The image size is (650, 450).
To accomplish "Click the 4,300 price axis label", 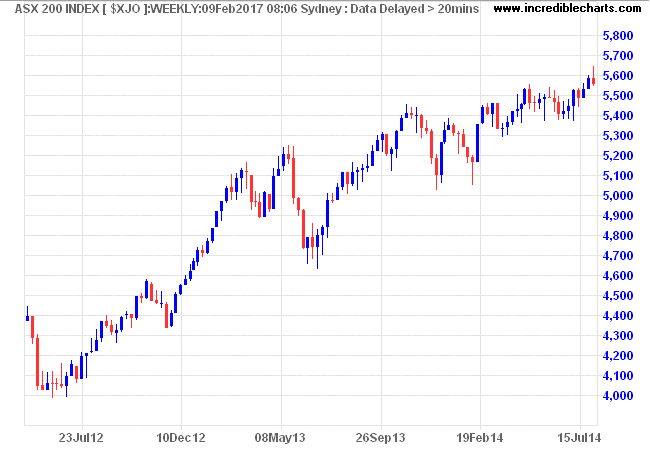I will (618, 336).
